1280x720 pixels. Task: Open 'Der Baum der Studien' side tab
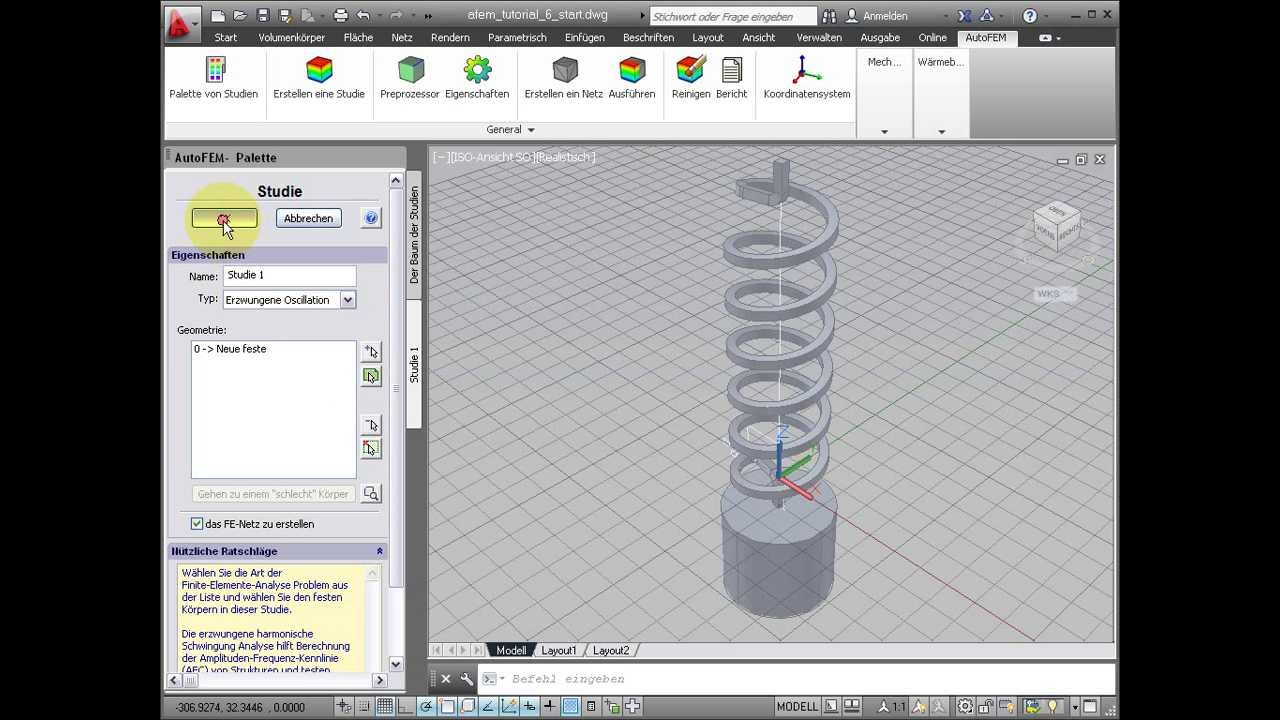click(x=414, y=235)
